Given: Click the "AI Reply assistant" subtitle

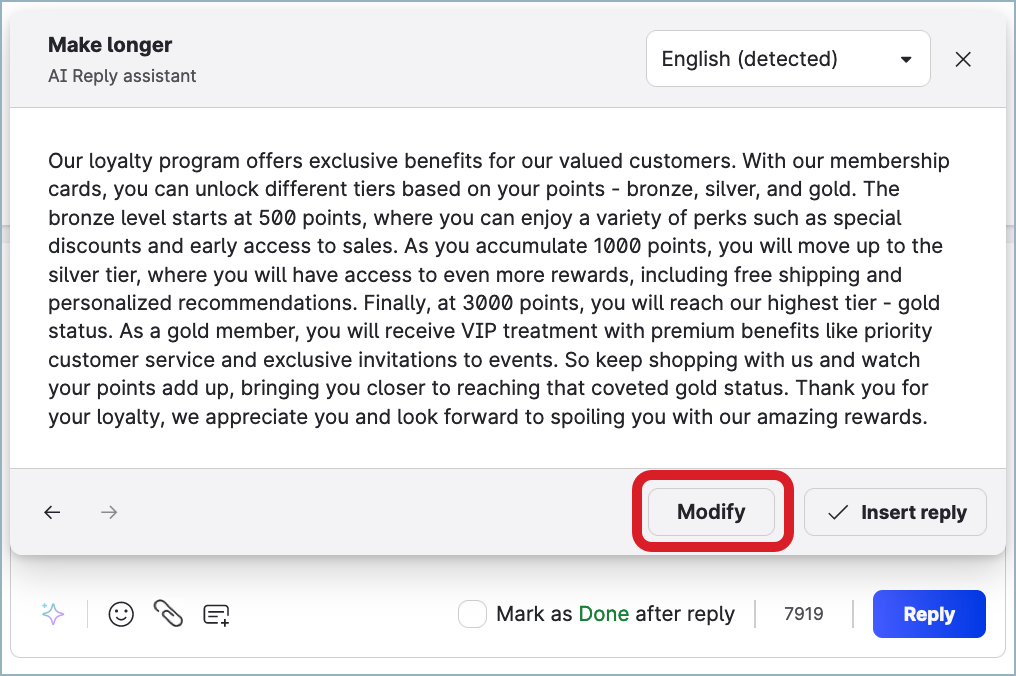Looking at the screenshot, I should click(x=122, y=76).
